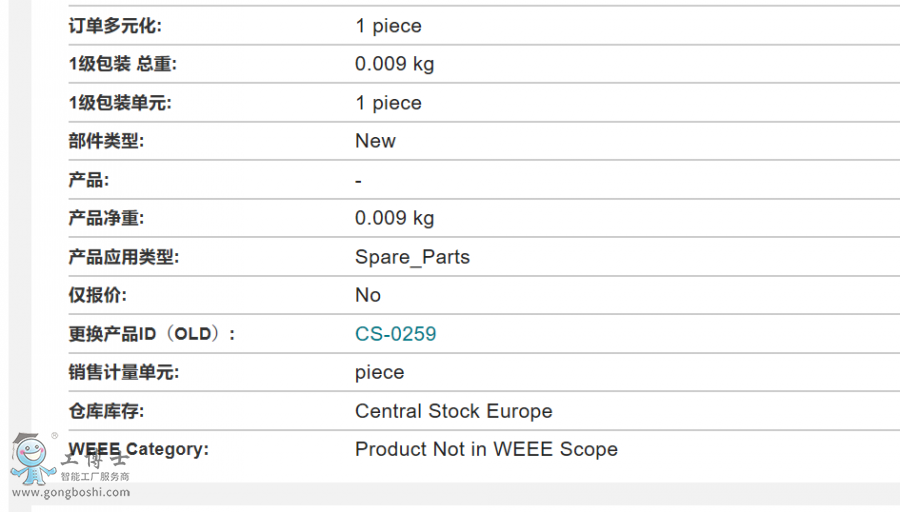The height and width of the screenshot is (512, 900).
Task: Click the 0.009 kg product net weight value
Action: (394, 218)
